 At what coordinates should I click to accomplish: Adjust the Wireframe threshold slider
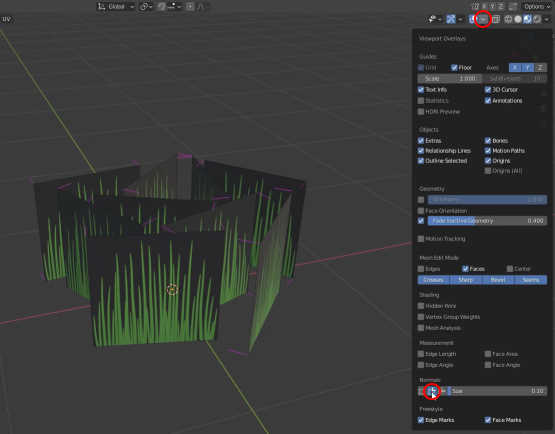click(x=487, y=200)
